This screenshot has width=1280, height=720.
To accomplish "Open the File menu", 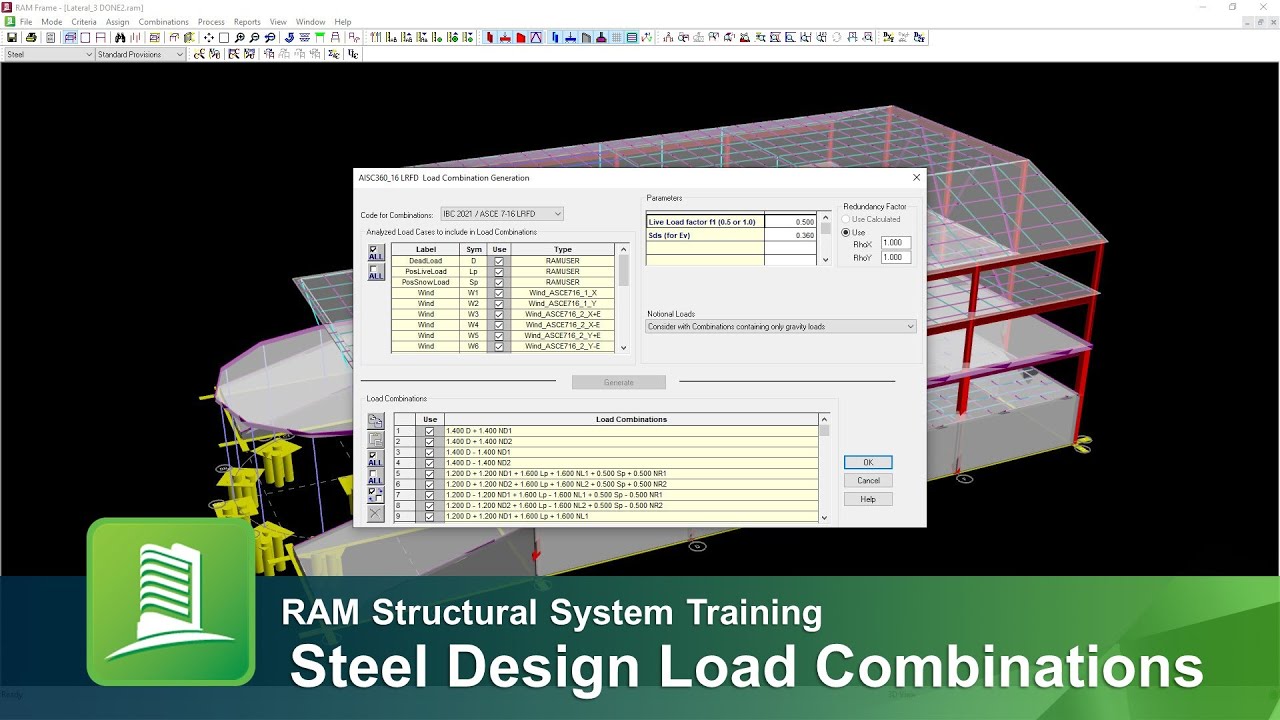I will pyautogui.click(x=26, y=22).
